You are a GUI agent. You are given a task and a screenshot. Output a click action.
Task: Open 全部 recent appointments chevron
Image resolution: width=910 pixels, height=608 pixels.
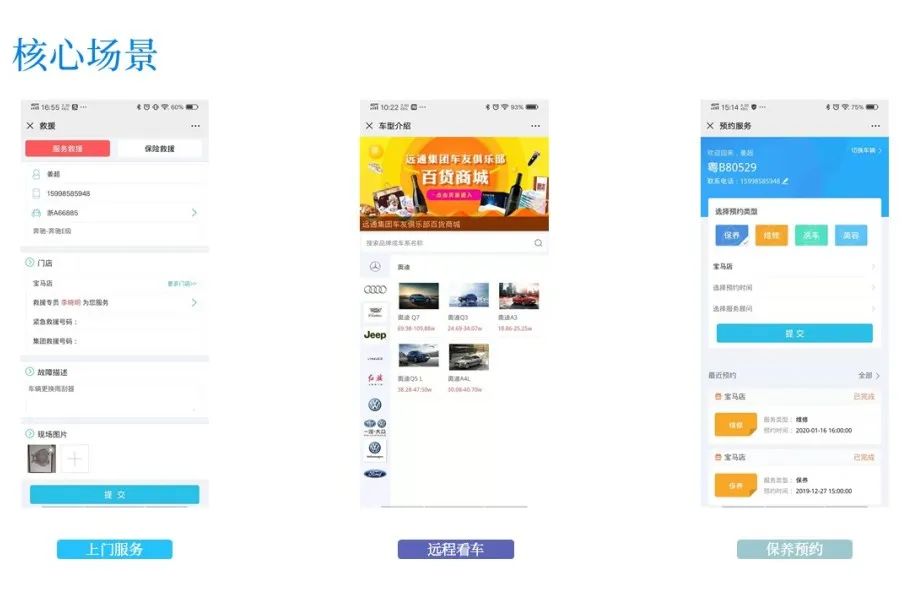click(869, 375)
